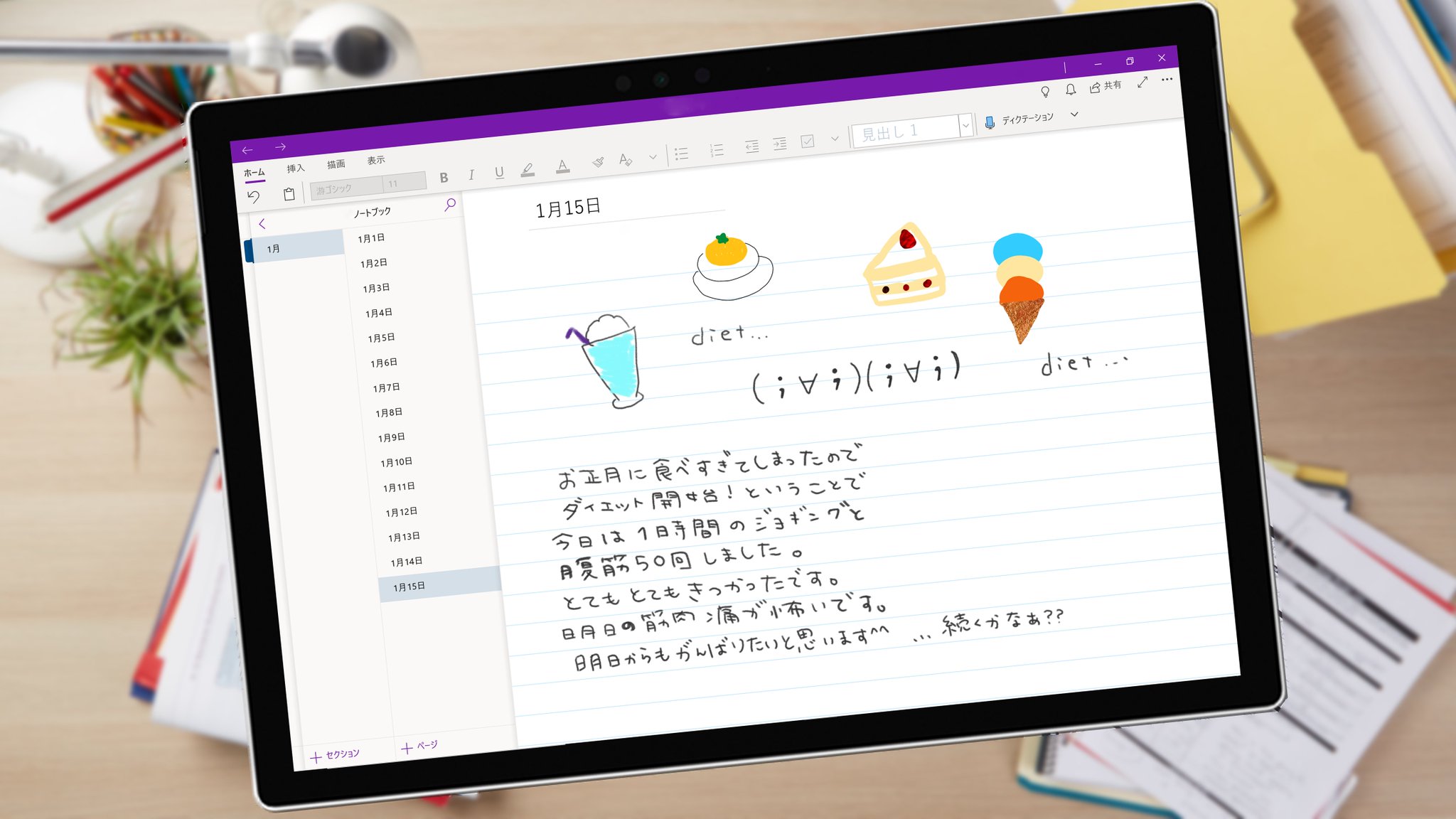Viewport: 1456px width, 819px height.
Task: Open the font color tool
Action: pos(562,166)
